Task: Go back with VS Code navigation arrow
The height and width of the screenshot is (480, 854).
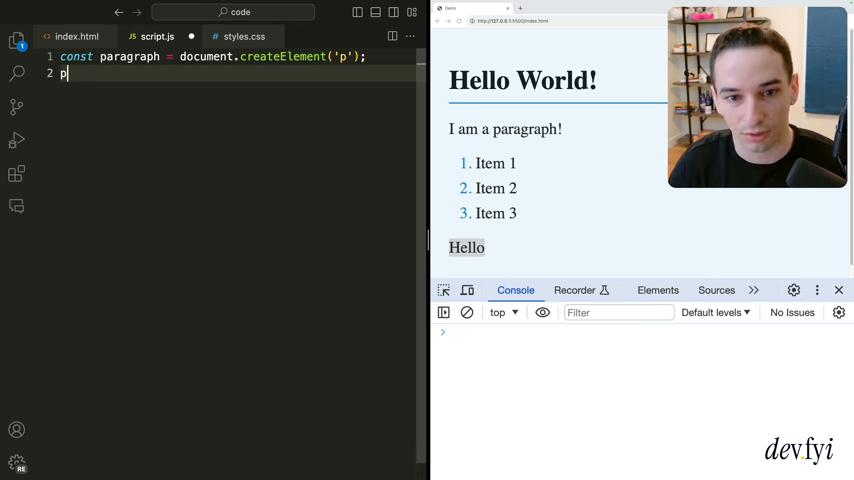Action: pyautogui.click(x=119, y=12)
